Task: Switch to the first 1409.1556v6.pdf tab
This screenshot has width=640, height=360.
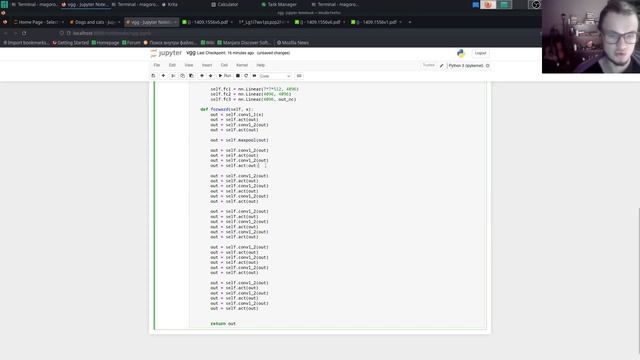Action: coord(207,22)
